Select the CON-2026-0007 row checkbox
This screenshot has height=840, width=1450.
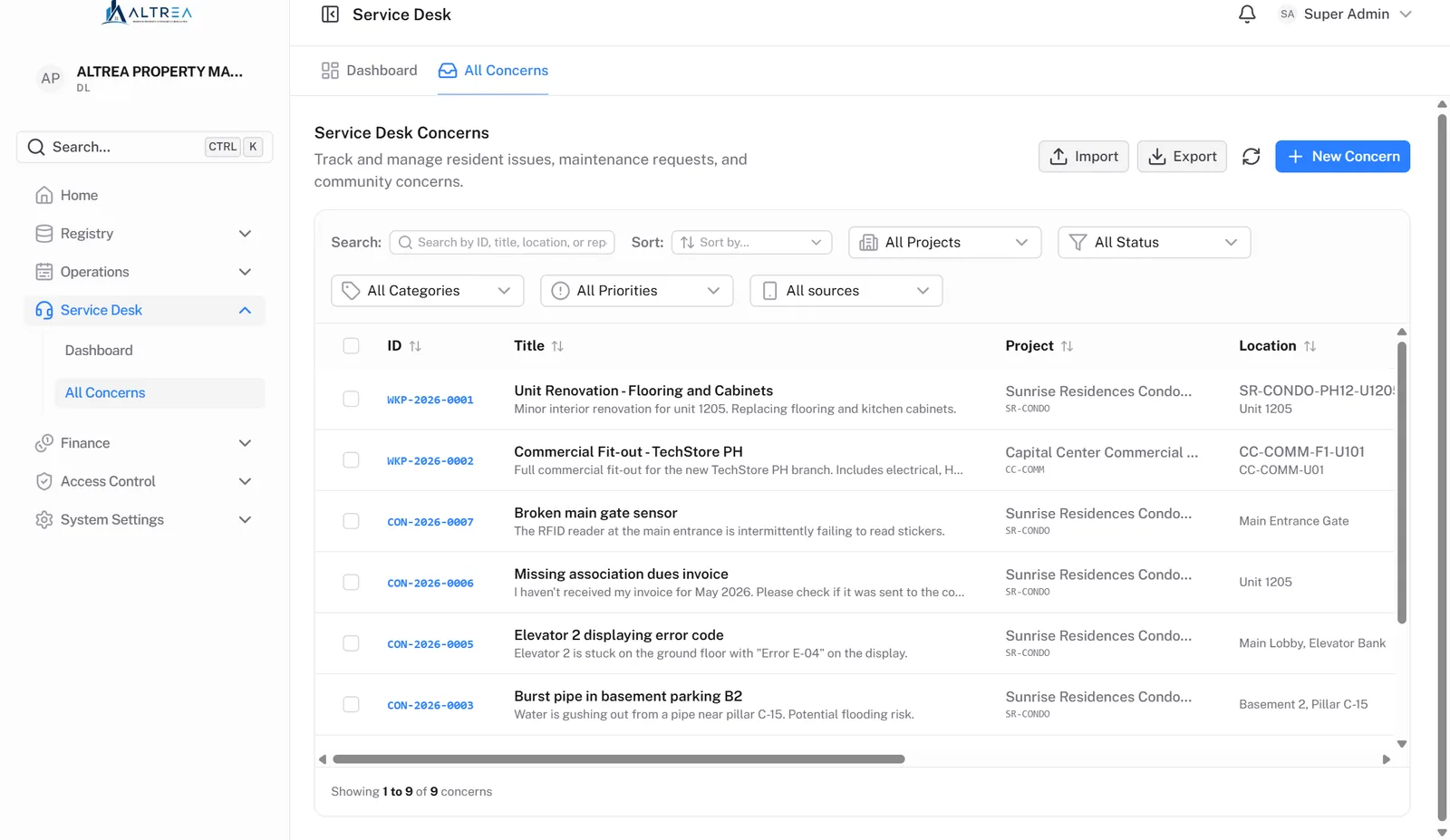[351, 521]
